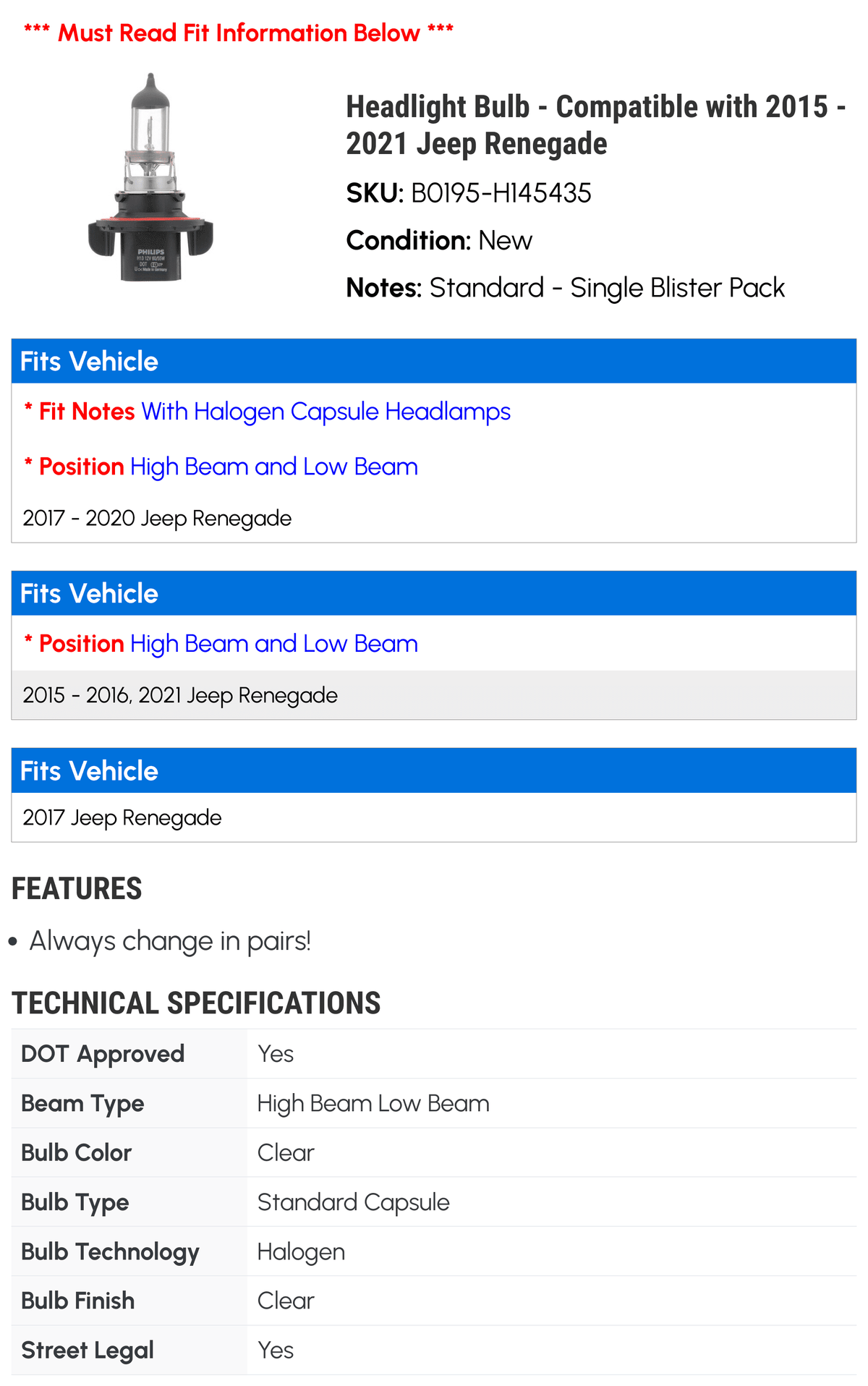
Task: Click the TECHNICAL SPECIFICATIONS heading
Action: (x=196, y=1003)
